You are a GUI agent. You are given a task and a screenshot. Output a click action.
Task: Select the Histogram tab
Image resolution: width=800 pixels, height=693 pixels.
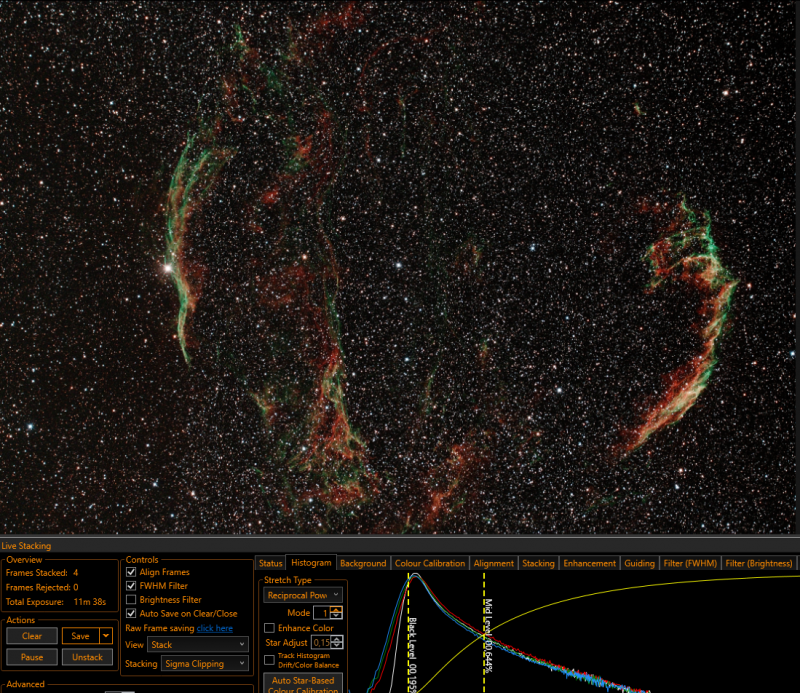click(311, 562)
